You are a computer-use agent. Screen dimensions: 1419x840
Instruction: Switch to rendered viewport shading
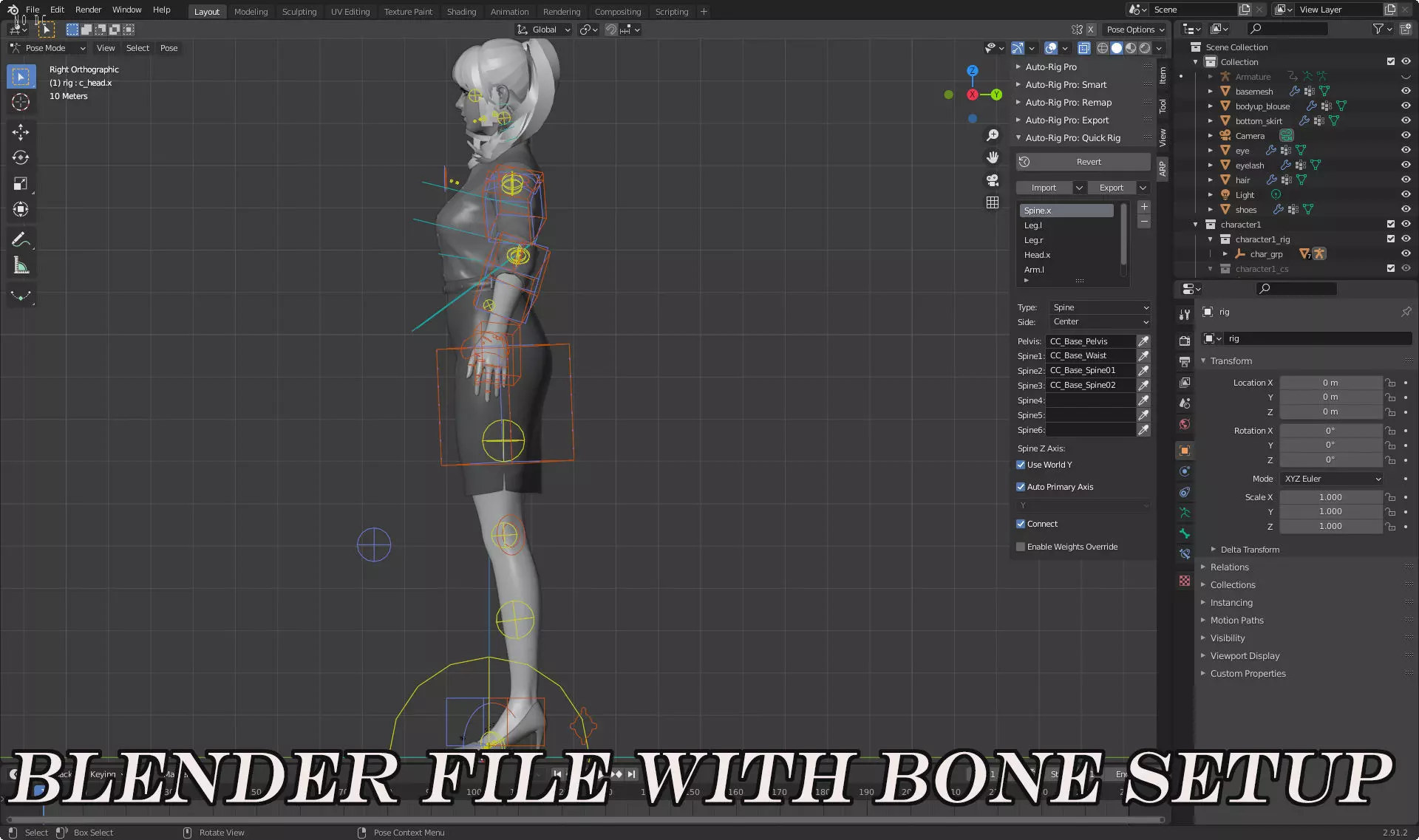click(1145, 48)
